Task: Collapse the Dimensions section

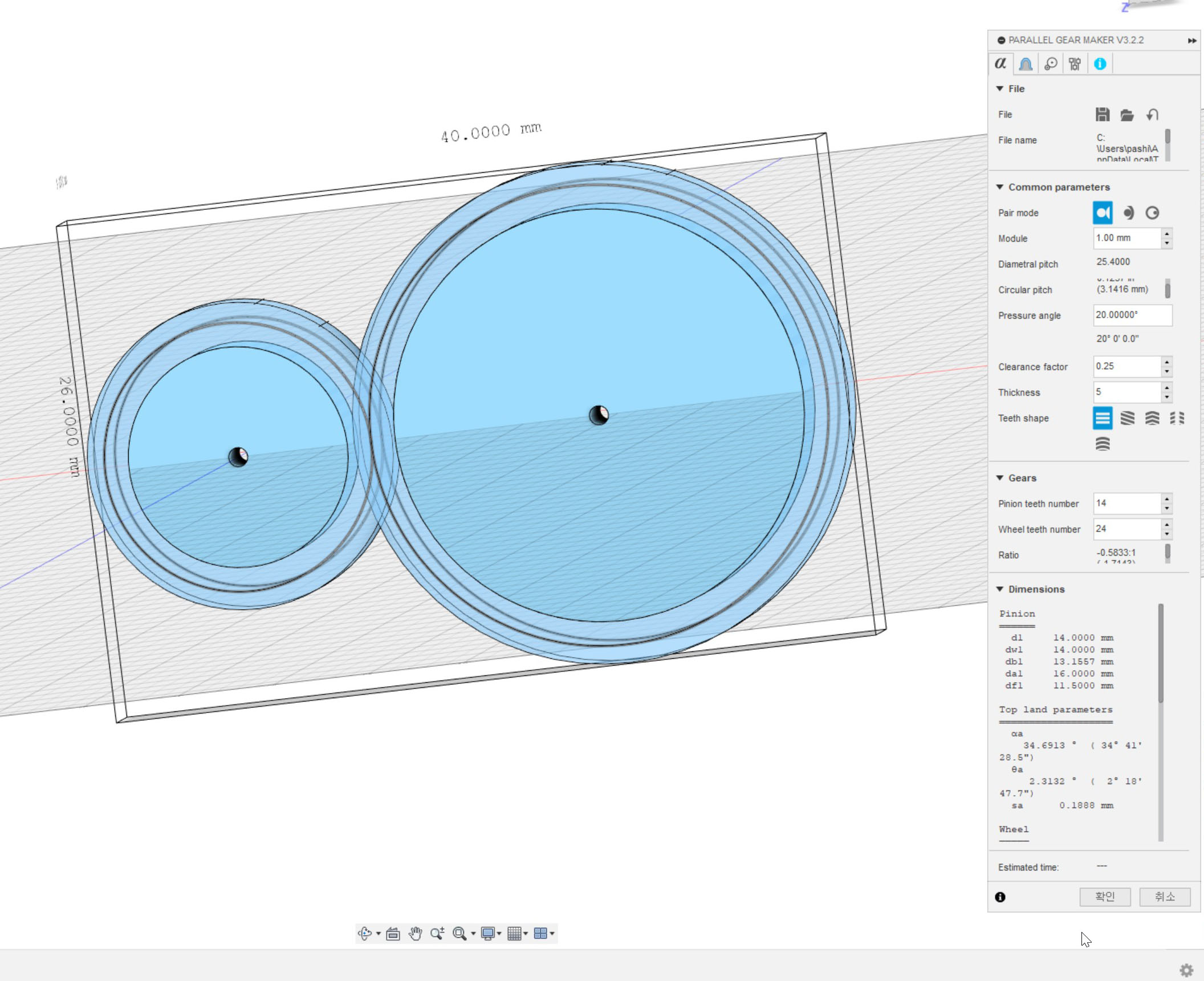Action: coord(1000,589)
